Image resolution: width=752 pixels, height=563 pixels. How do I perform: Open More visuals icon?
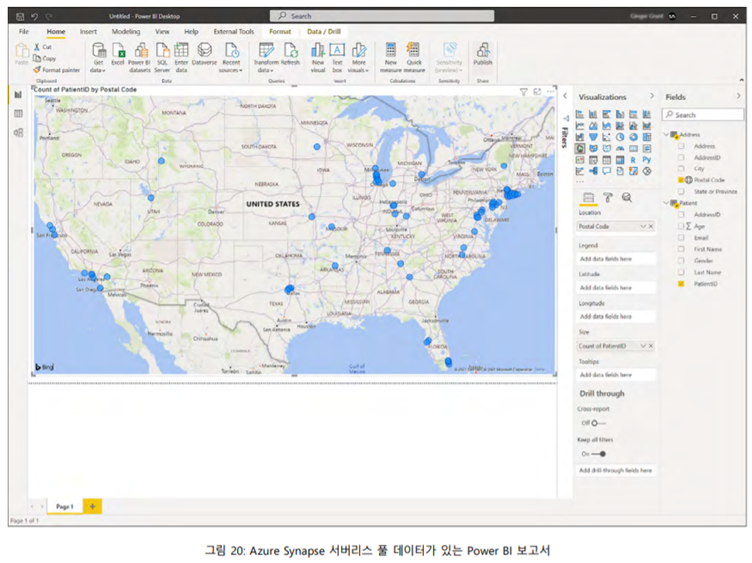(x=359, y=57)
